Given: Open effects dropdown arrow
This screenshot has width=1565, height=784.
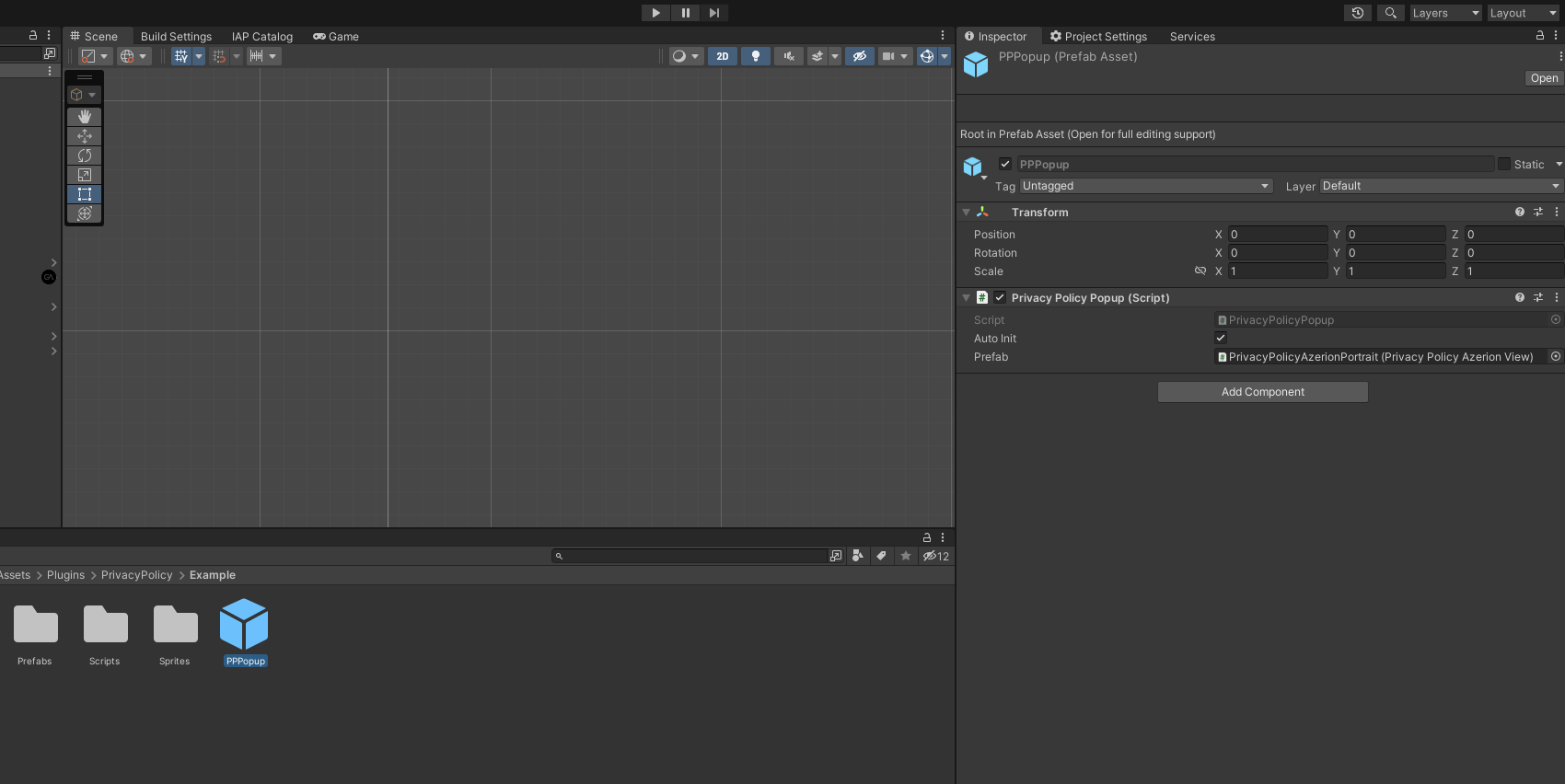Looking at the screenshot, I should [x=835, y=56].
